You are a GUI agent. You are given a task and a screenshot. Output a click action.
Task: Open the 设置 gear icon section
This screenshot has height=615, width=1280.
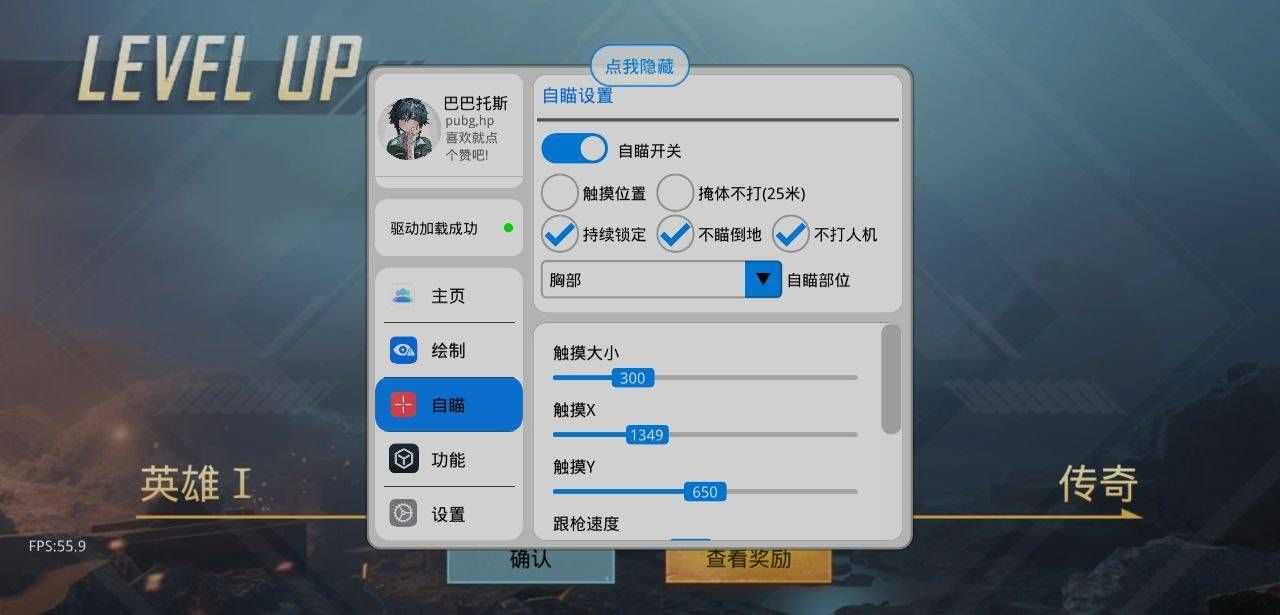[403, 514]
